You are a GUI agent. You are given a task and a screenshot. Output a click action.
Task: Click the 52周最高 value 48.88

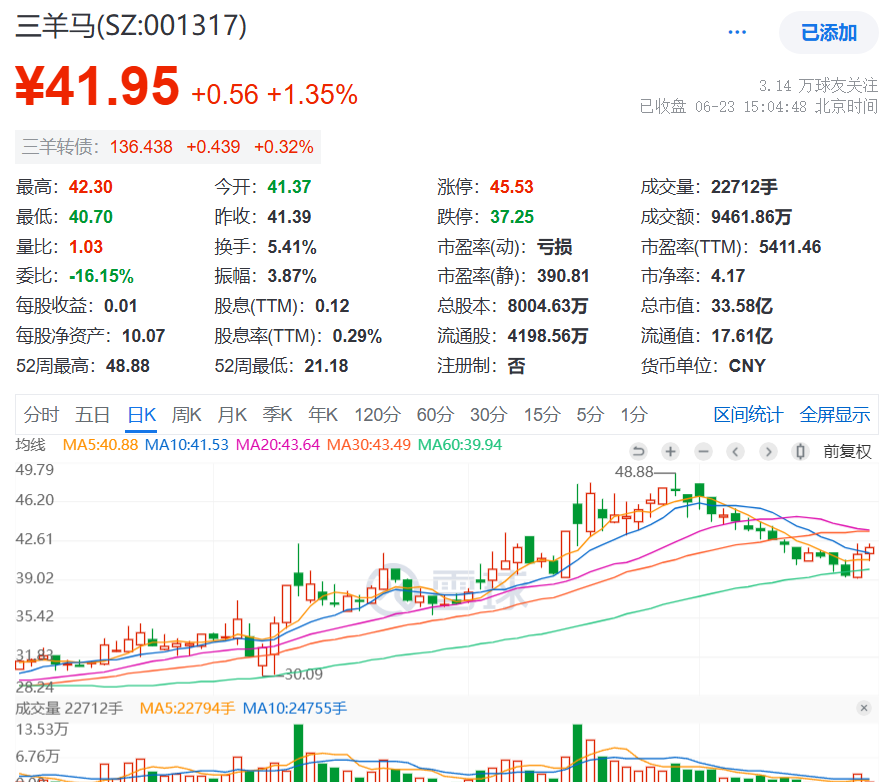128,366
